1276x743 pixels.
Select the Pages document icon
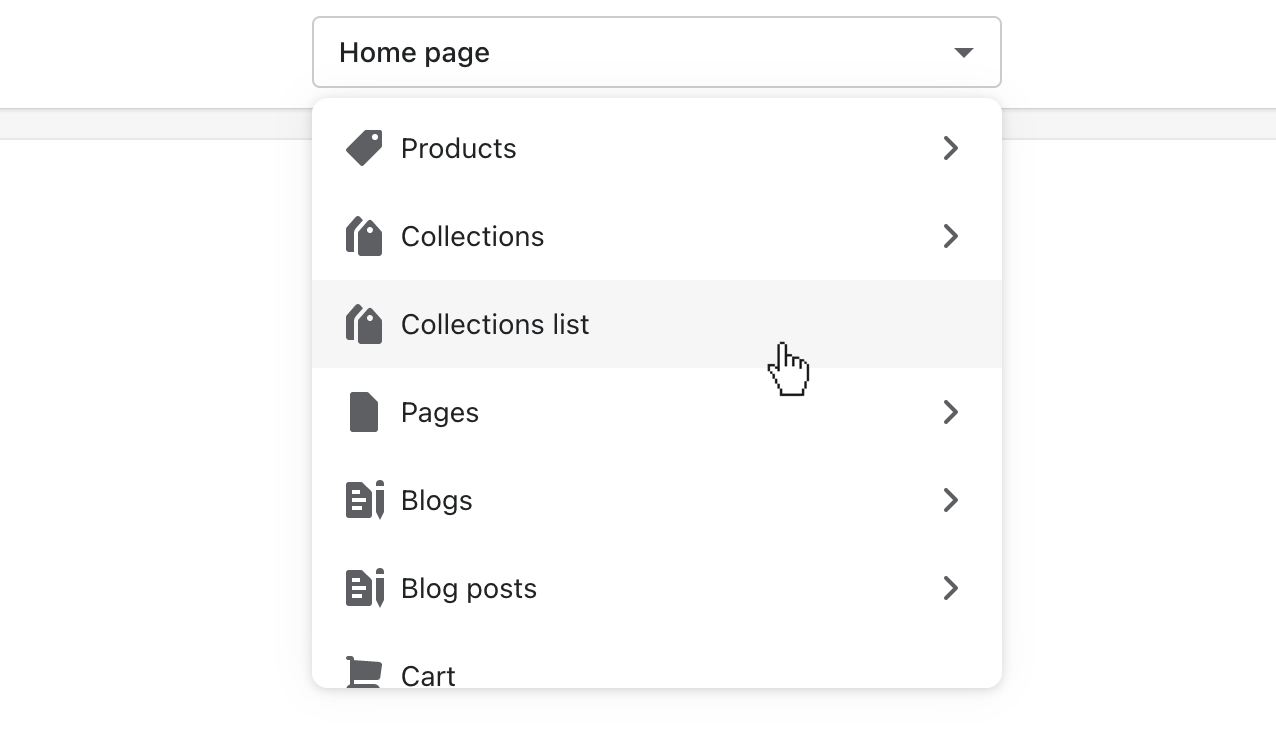[364, 412]
